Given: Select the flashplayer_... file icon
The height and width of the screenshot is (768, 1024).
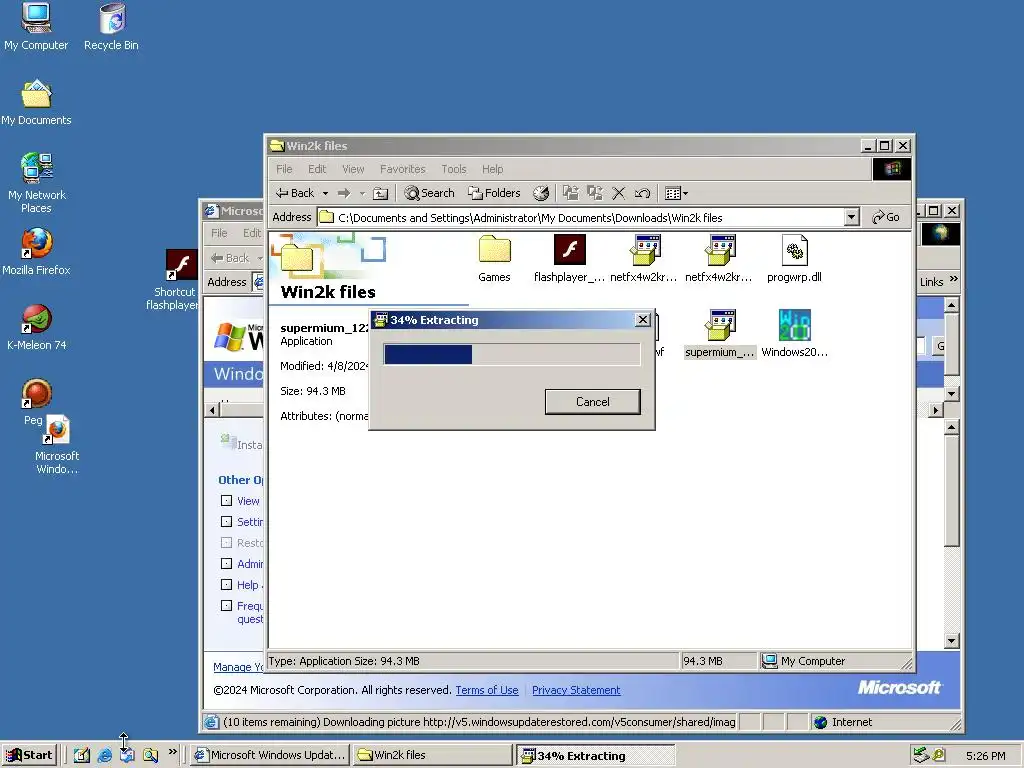Looking at the screenshot, I should point(569,259).
